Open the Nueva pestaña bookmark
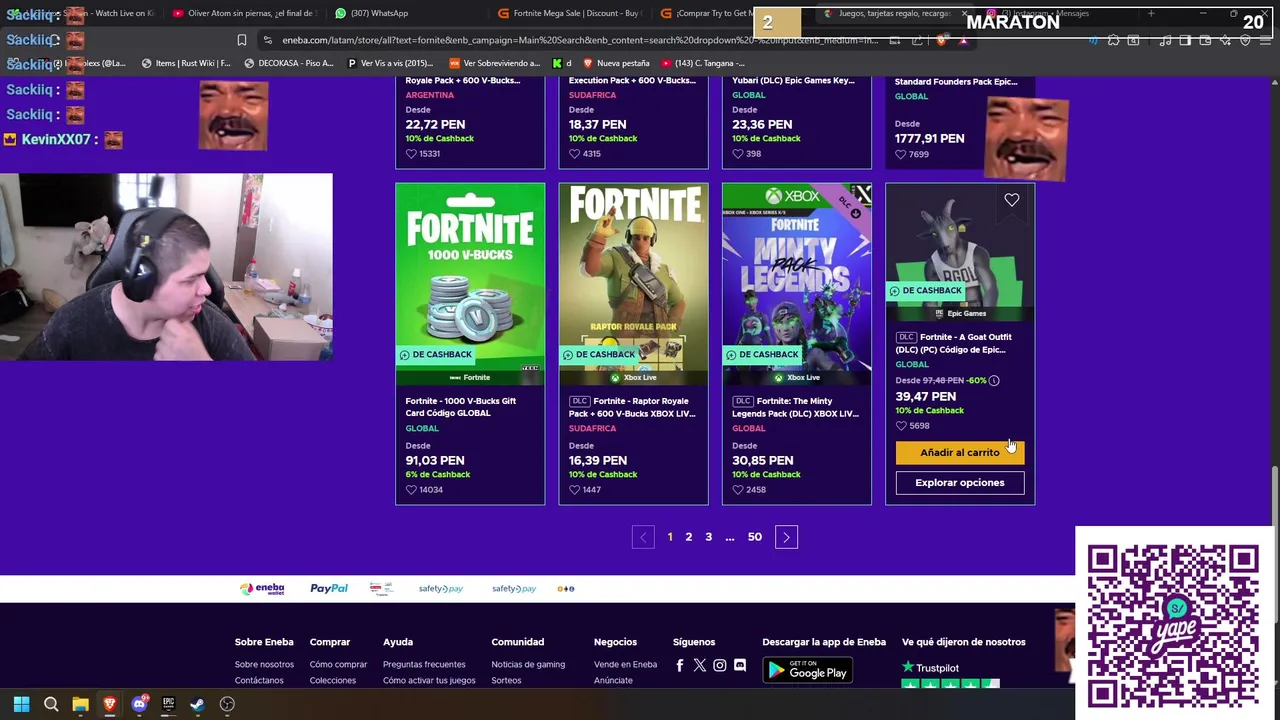 (617, 63)
